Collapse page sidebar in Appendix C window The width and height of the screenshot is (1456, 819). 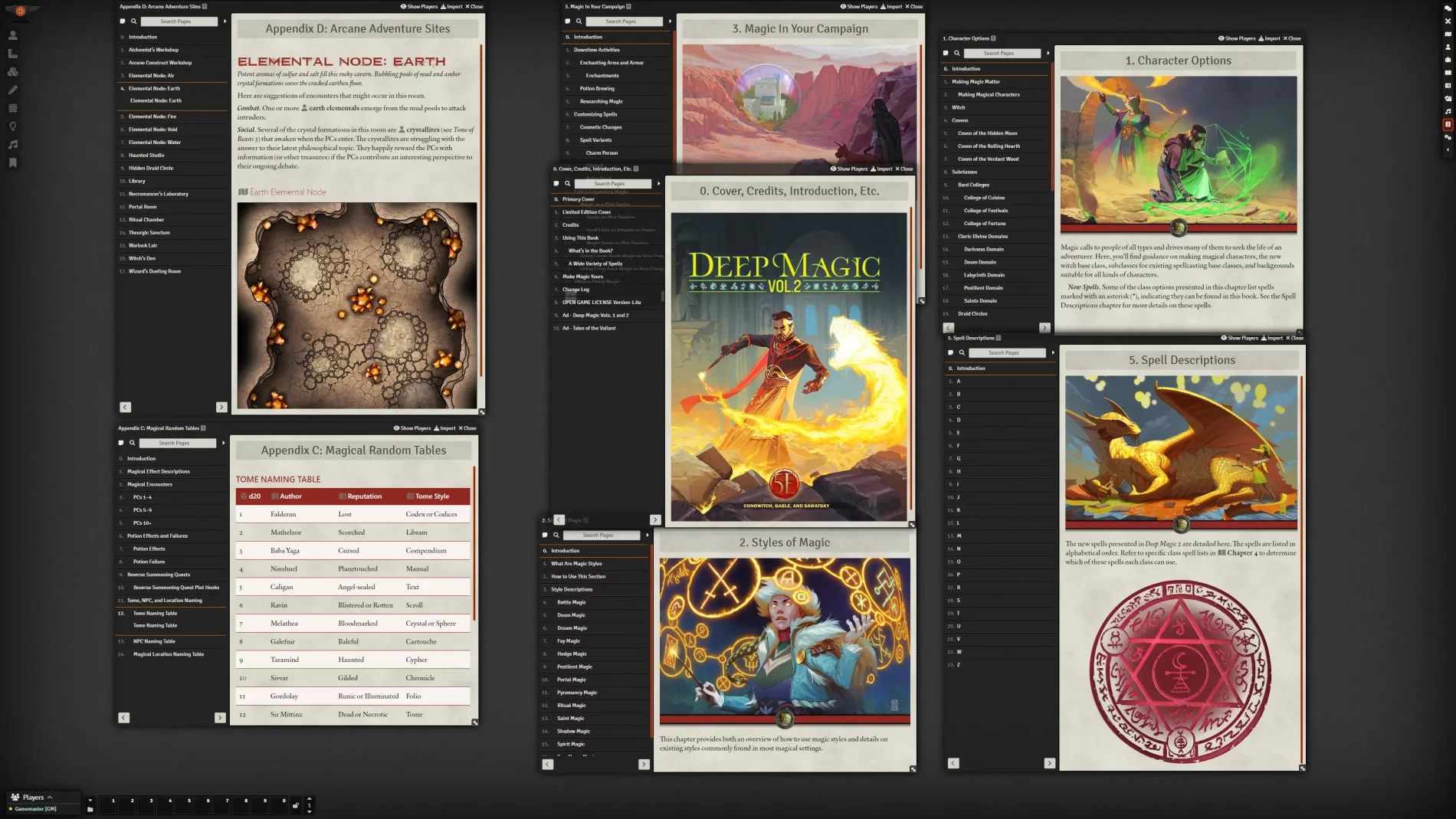[x=223, y=443]
